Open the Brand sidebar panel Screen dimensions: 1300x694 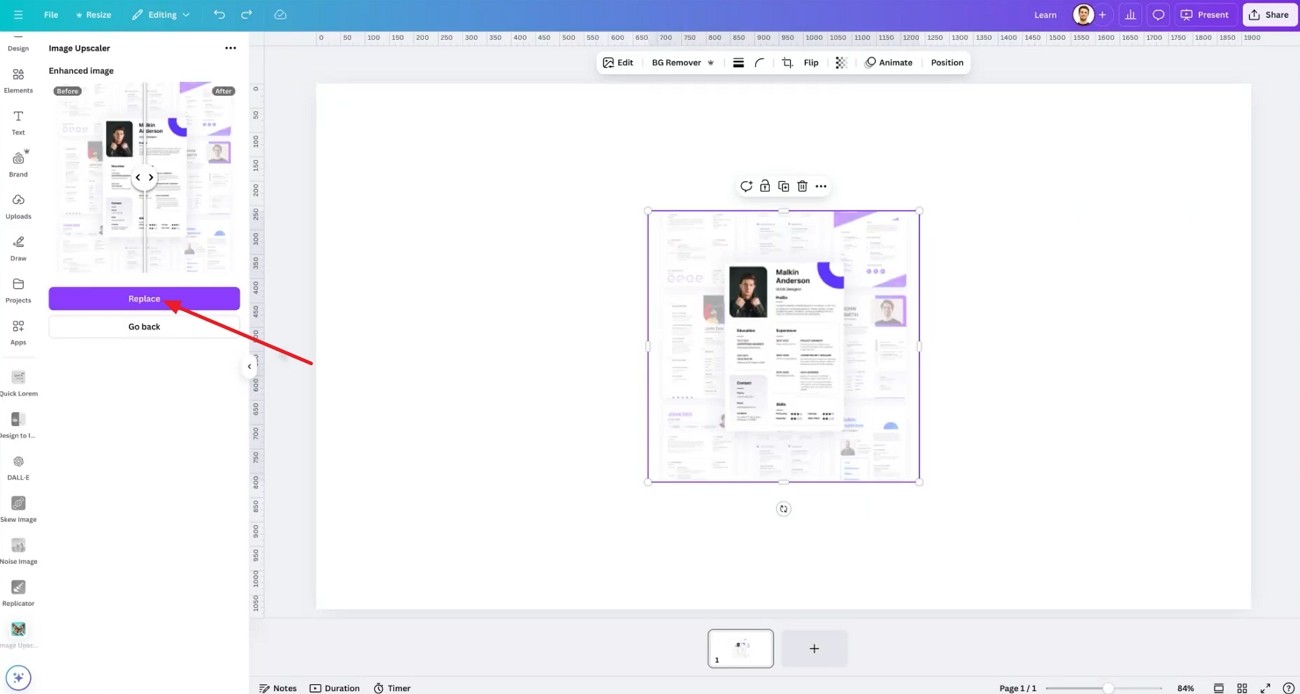point(18,164)
